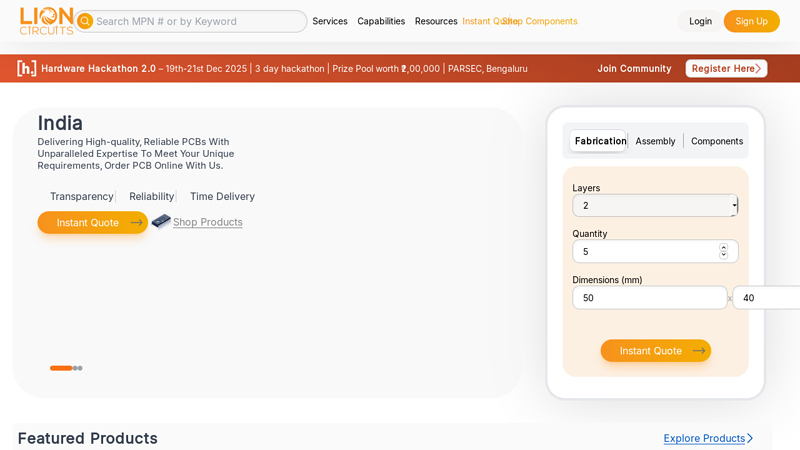Click the chip icon beside Shop Products
800x450 pixels.
161,221
